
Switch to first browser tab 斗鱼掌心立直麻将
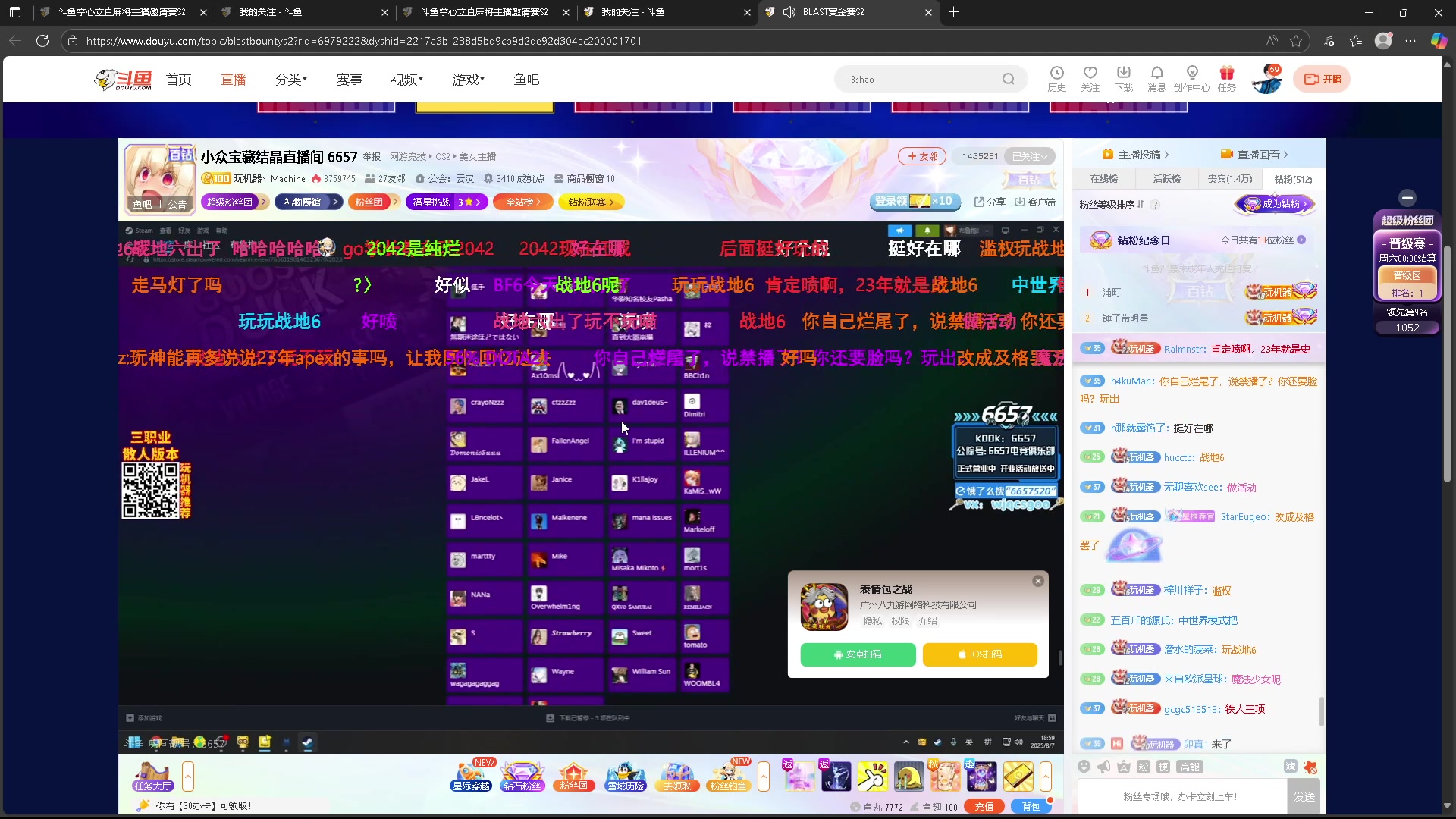tap(121, 12)
